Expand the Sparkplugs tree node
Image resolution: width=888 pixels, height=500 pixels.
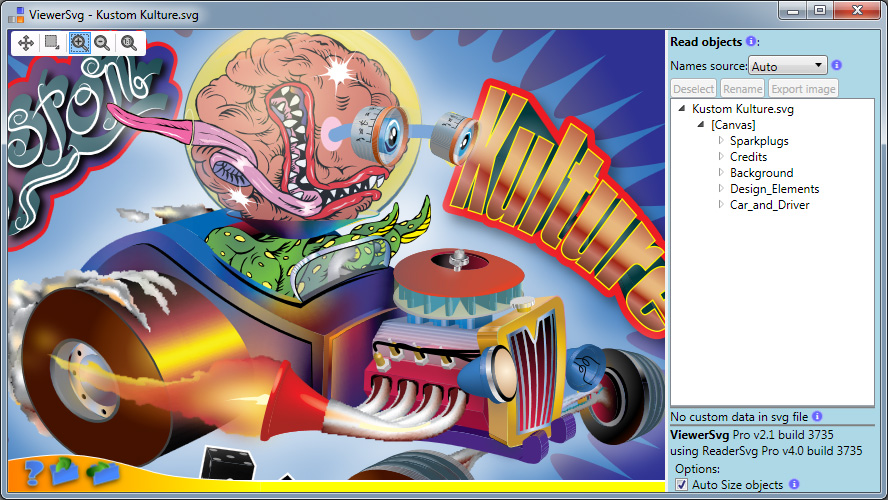pos(720,141)
